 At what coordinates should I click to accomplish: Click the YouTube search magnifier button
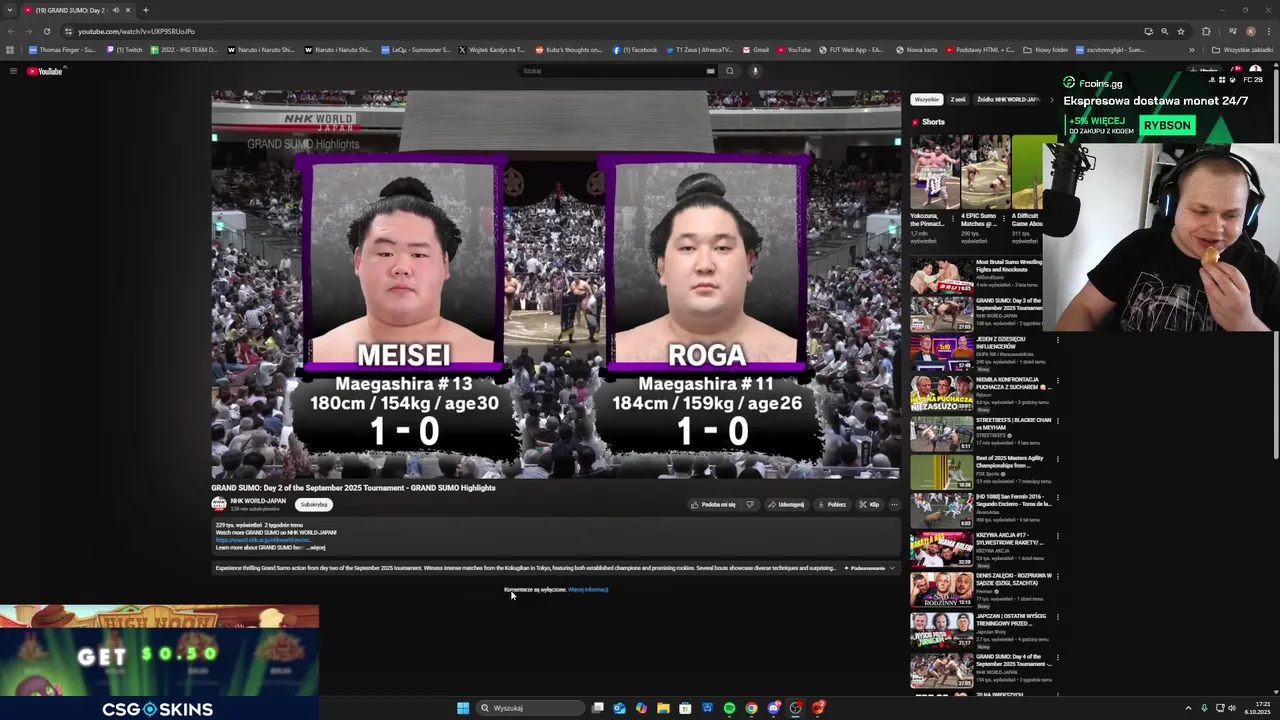tap(729, 71)
